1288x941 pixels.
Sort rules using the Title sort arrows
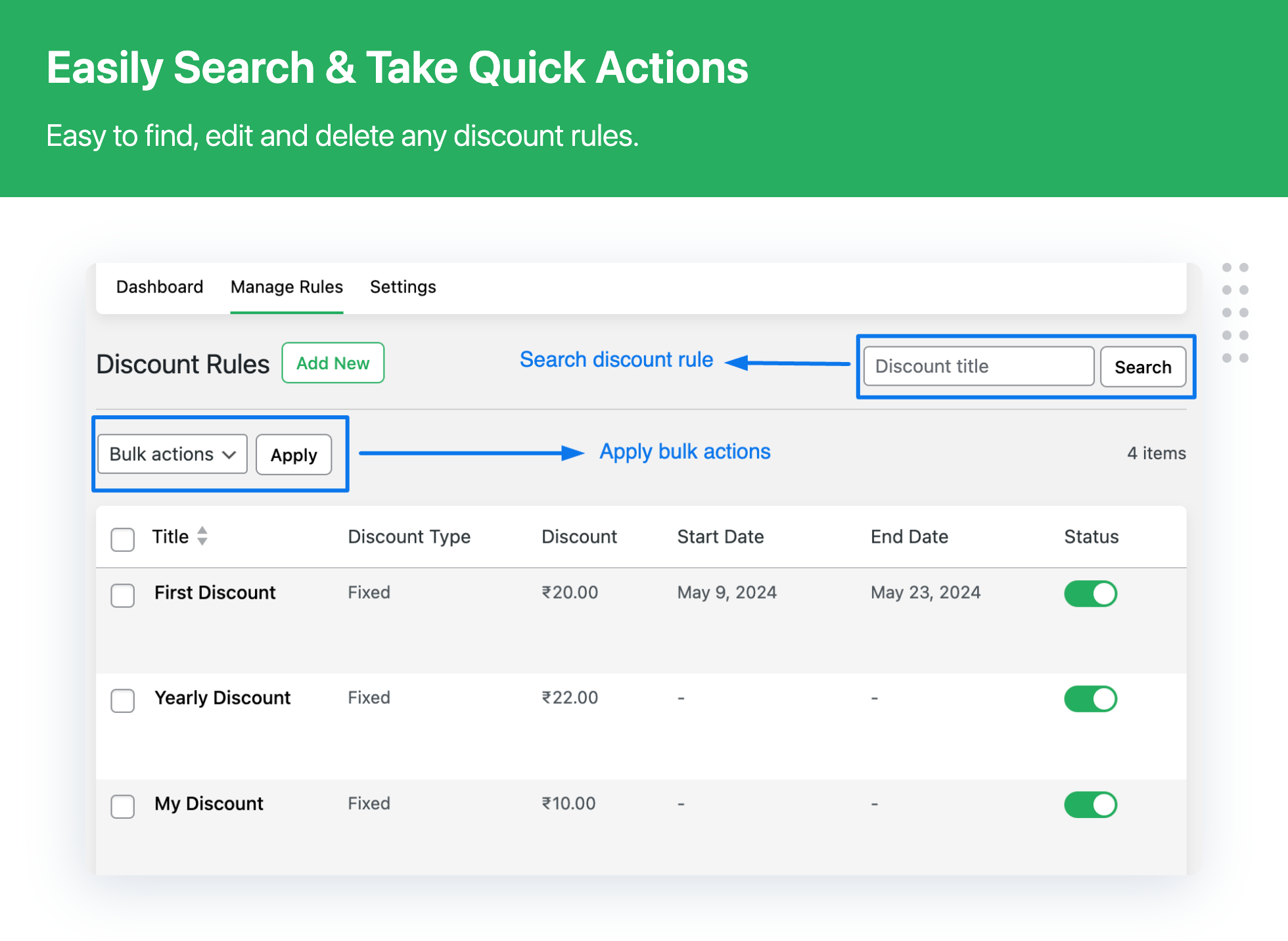(x=202, y=536)
